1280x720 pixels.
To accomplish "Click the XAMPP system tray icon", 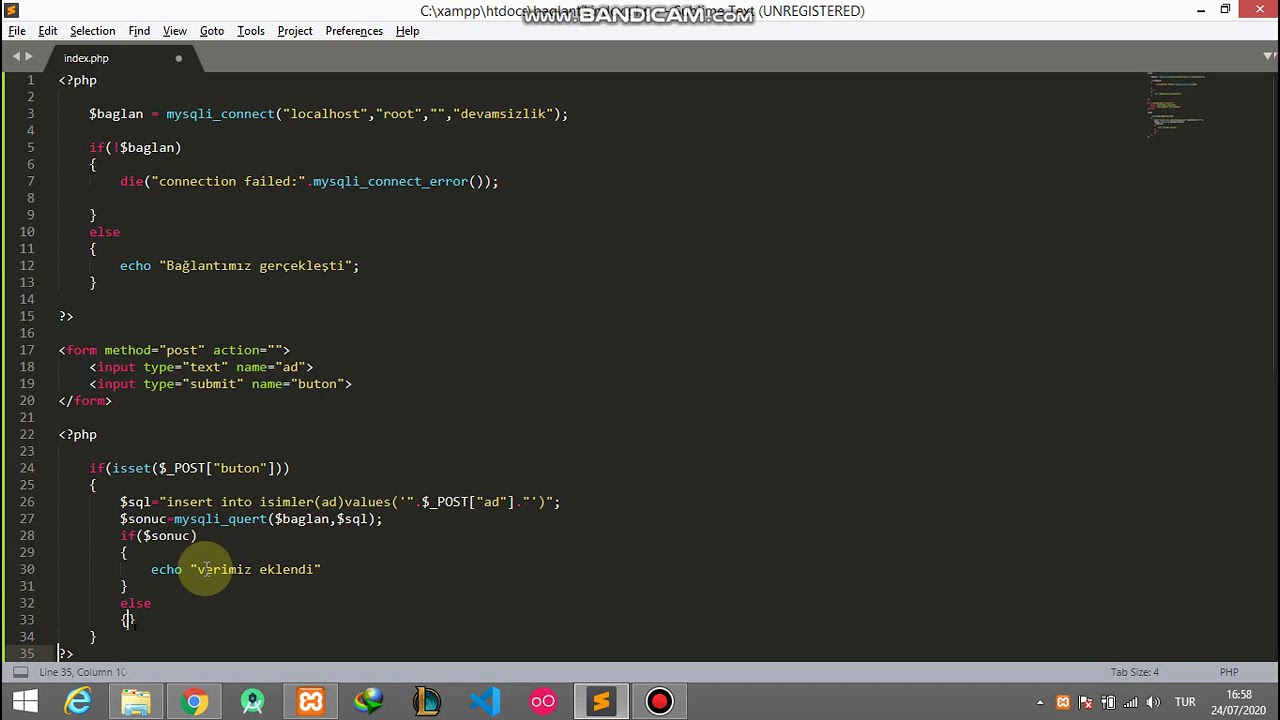I will (1063, 702).
